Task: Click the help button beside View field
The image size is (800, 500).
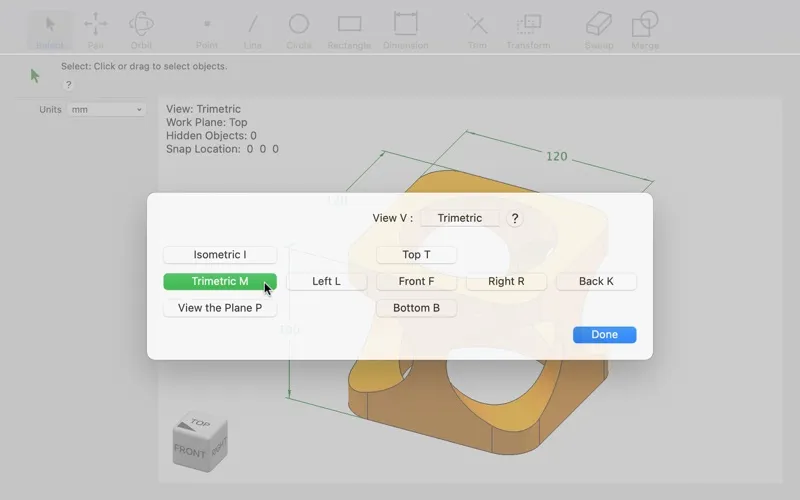Action: coord(515,218)
